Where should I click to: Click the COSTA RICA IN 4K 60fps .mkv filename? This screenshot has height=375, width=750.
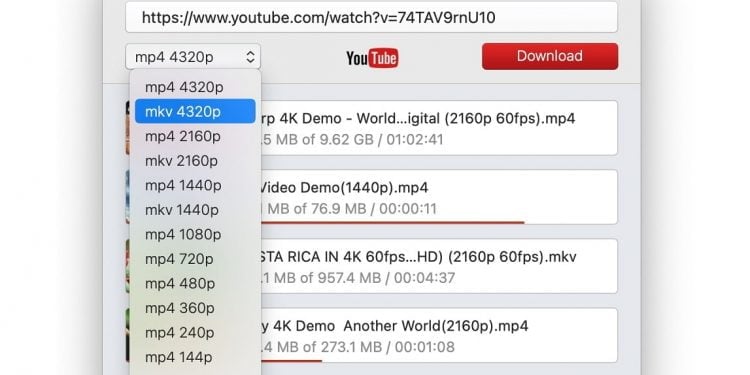point(419,257)
